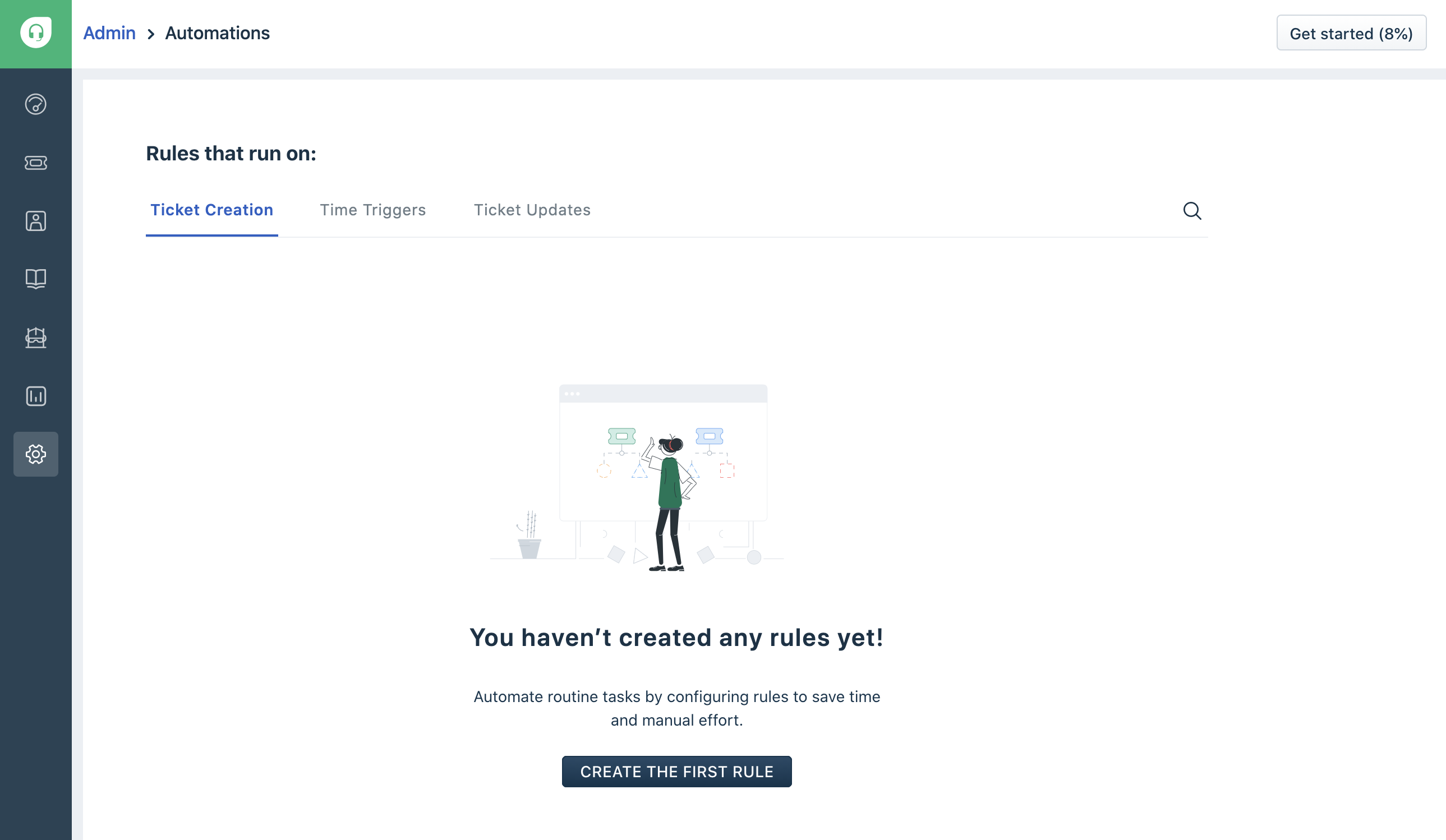1446x840 pixels.
Task: Click the reports/analytics icon
Action: pyautogui.click(x=35, y=395)
